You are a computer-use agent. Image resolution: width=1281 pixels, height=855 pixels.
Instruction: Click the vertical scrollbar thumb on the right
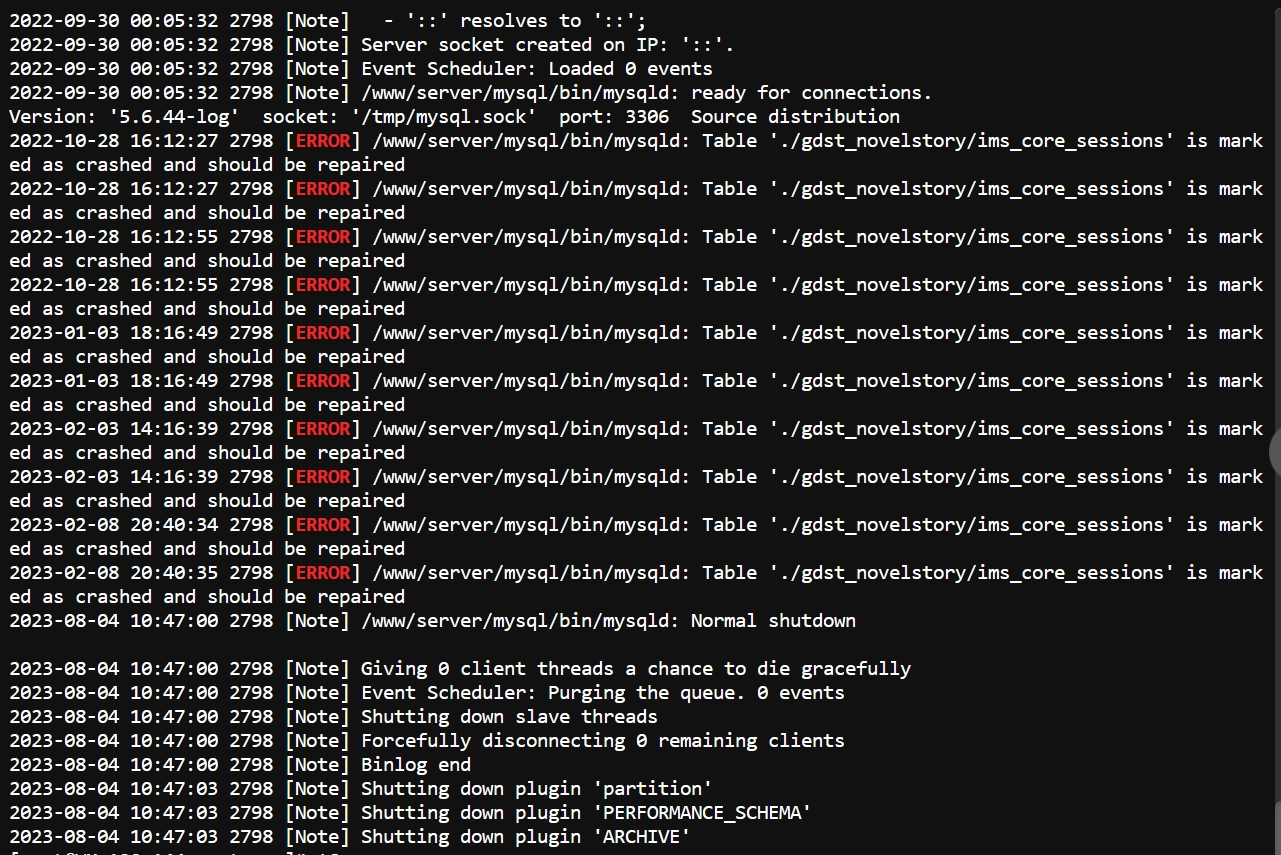(1277, 827)
